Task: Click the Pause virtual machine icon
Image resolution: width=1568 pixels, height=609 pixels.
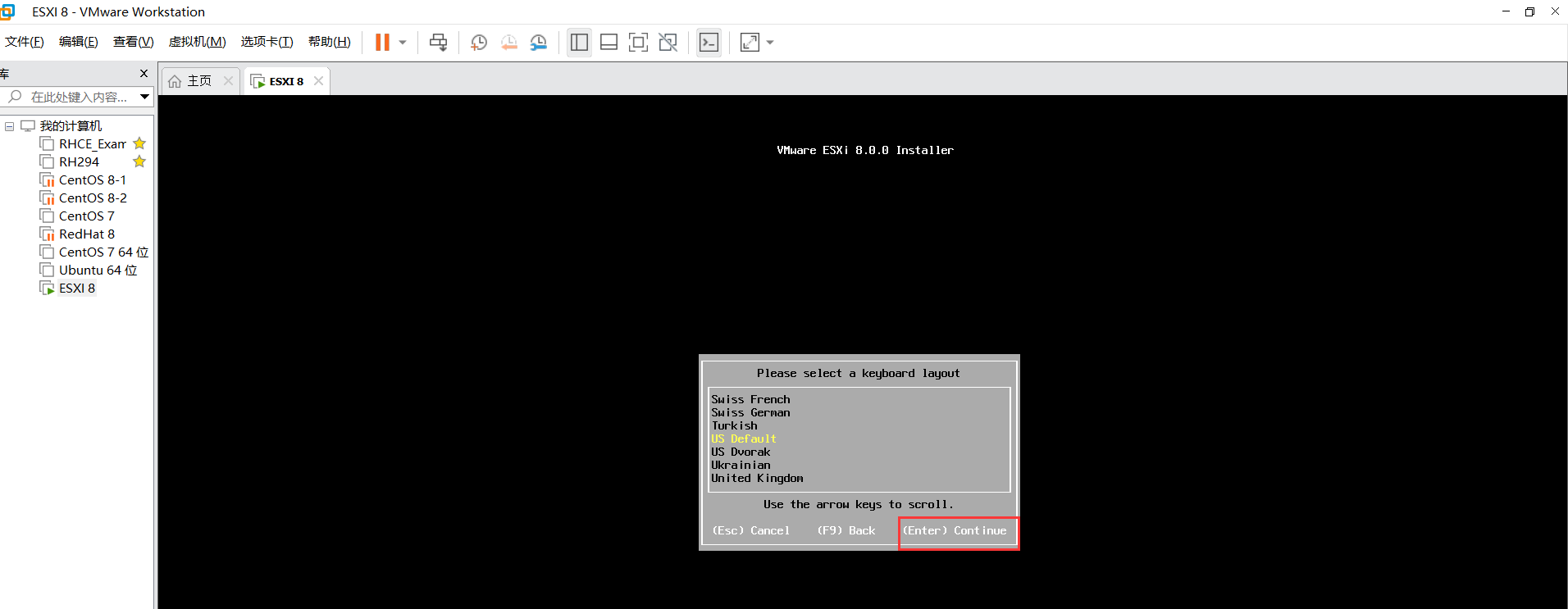Action: tap(382, 42)
